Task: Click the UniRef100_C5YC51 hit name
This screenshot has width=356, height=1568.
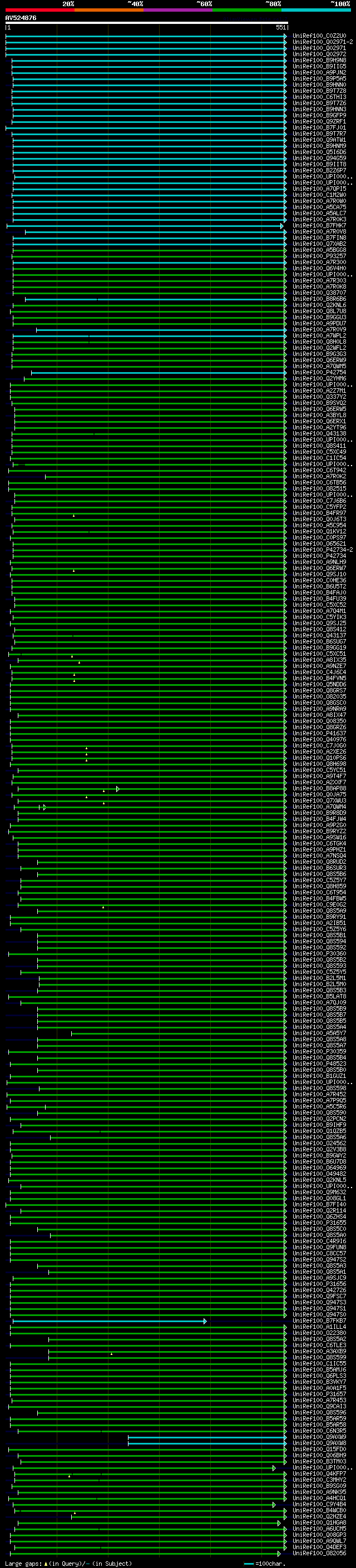Action: (x=319, y=770)
